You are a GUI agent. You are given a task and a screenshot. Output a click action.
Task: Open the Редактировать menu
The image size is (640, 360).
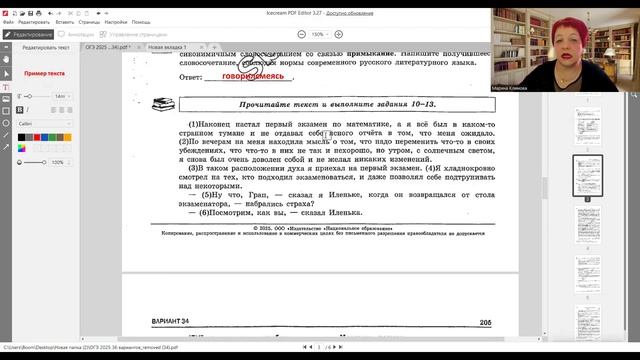tap(34, 22)
